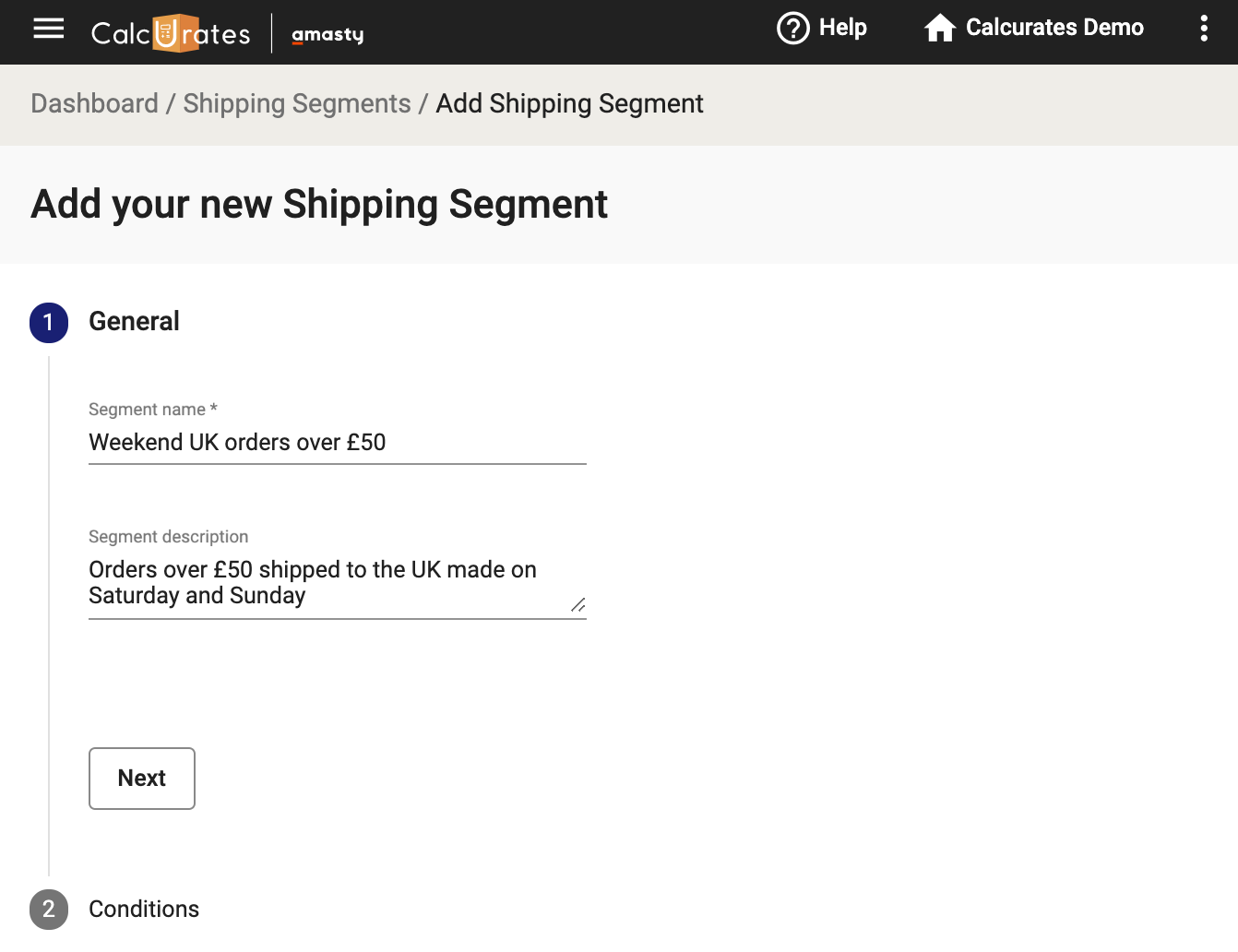Viewport: 1238px width, 952px height.
Task: Go to Dashboard breadcrumb
Action: [x=94, y=103]
